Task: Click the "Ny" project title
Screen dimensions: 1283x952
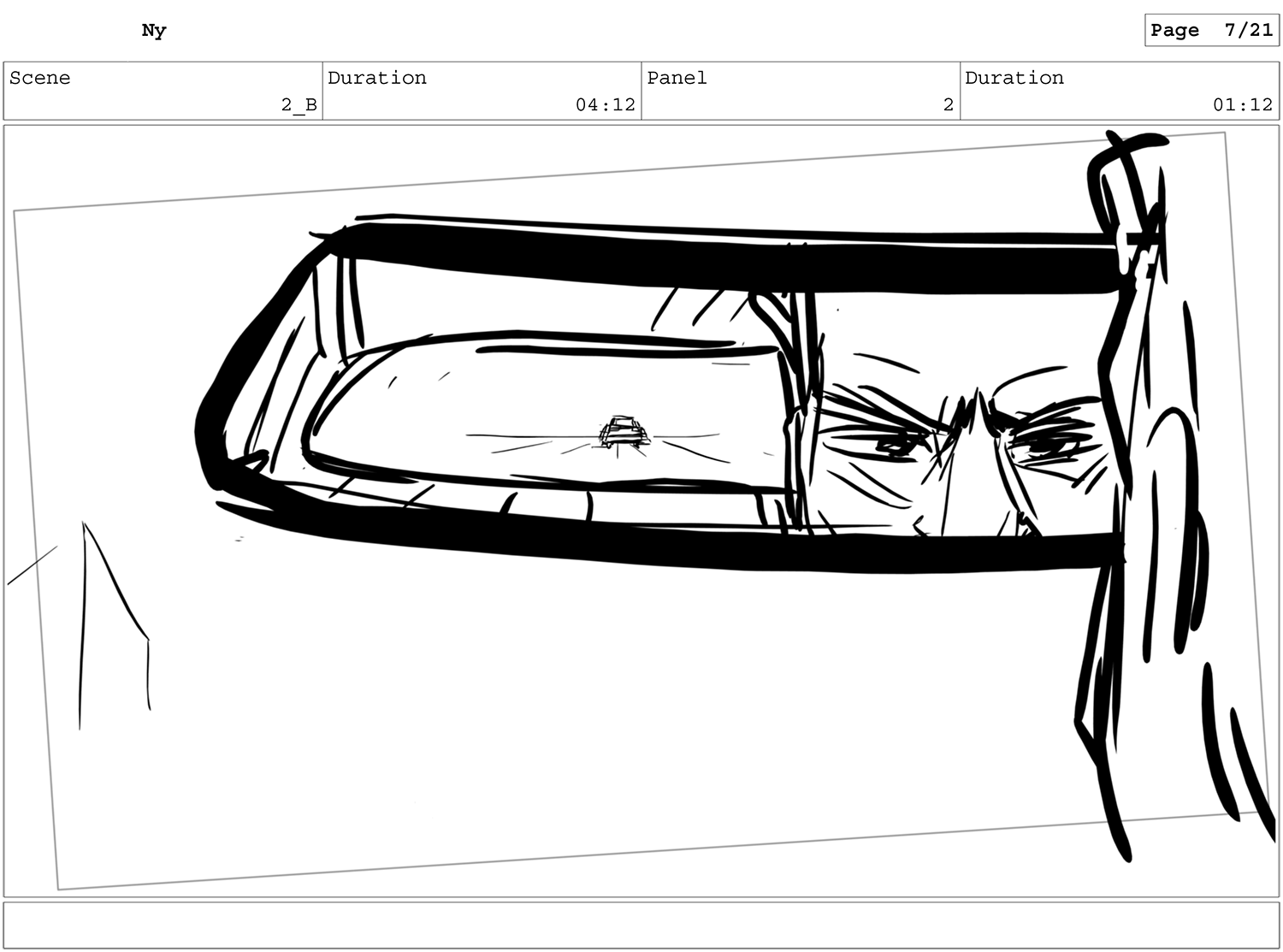Action: pos(154,31)
